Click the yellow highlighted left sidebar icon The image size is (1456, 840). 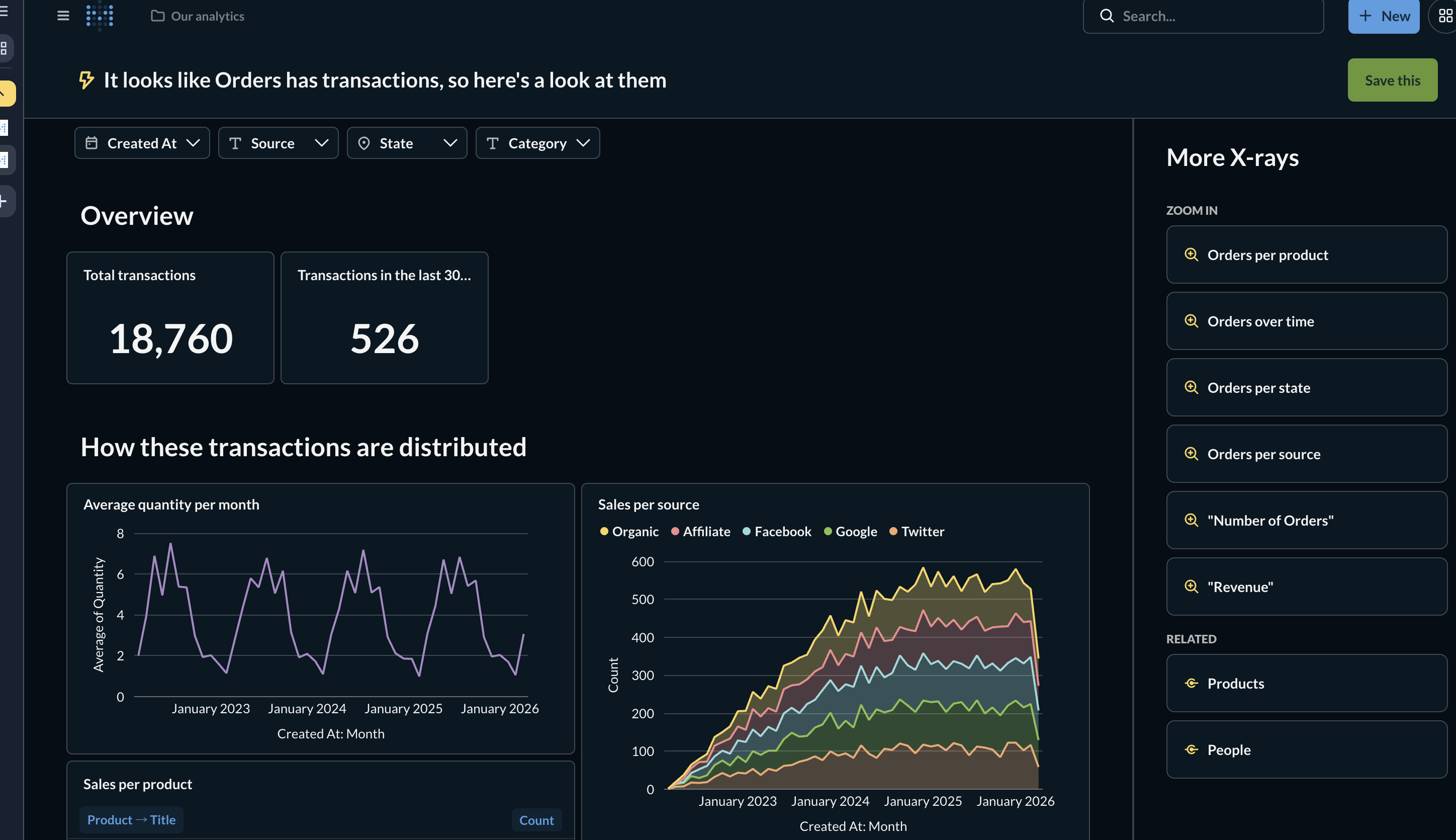(7, 94)
